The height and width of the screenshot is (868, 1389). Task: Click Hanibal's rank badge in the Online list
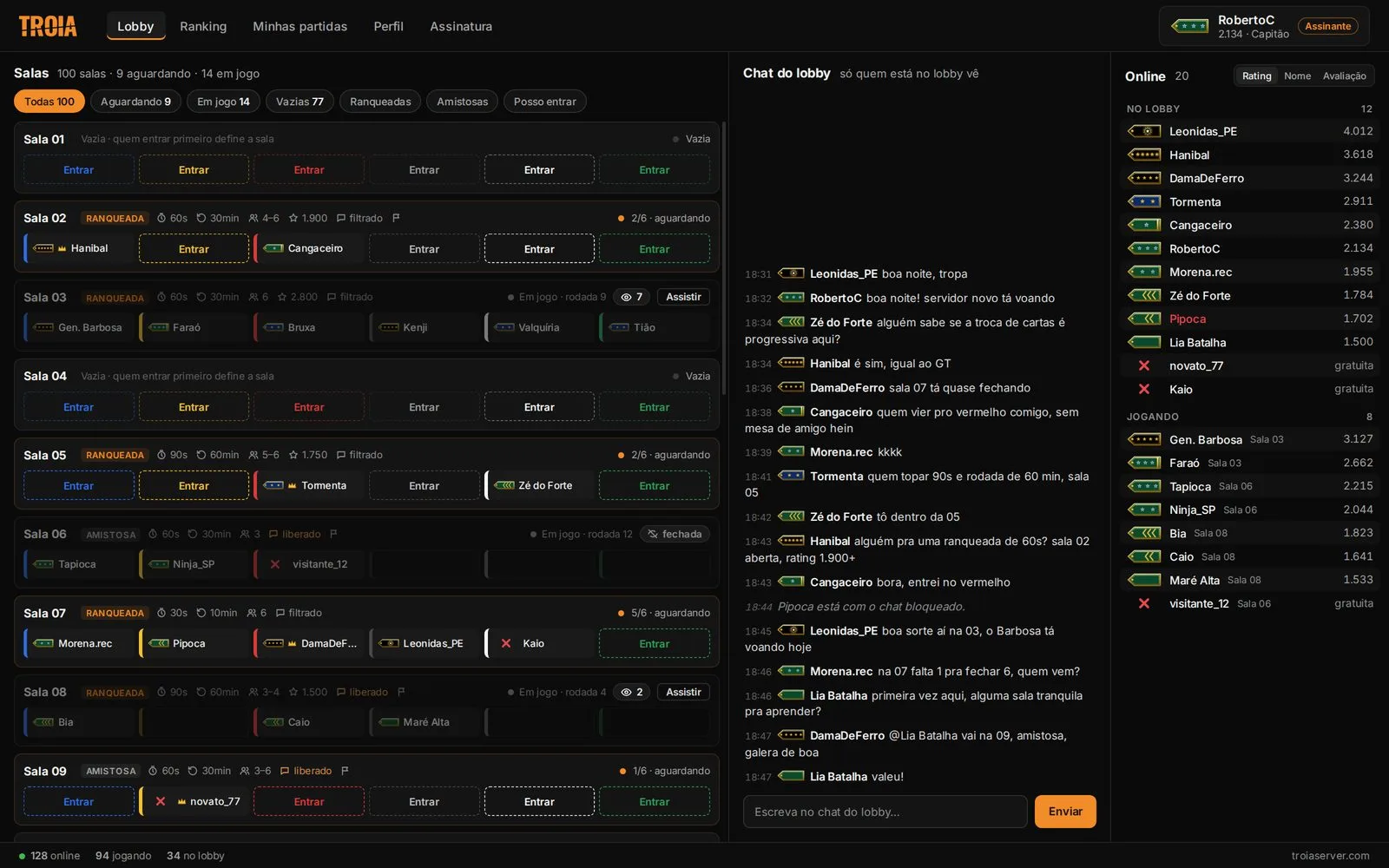click(x=1144, y=155)
